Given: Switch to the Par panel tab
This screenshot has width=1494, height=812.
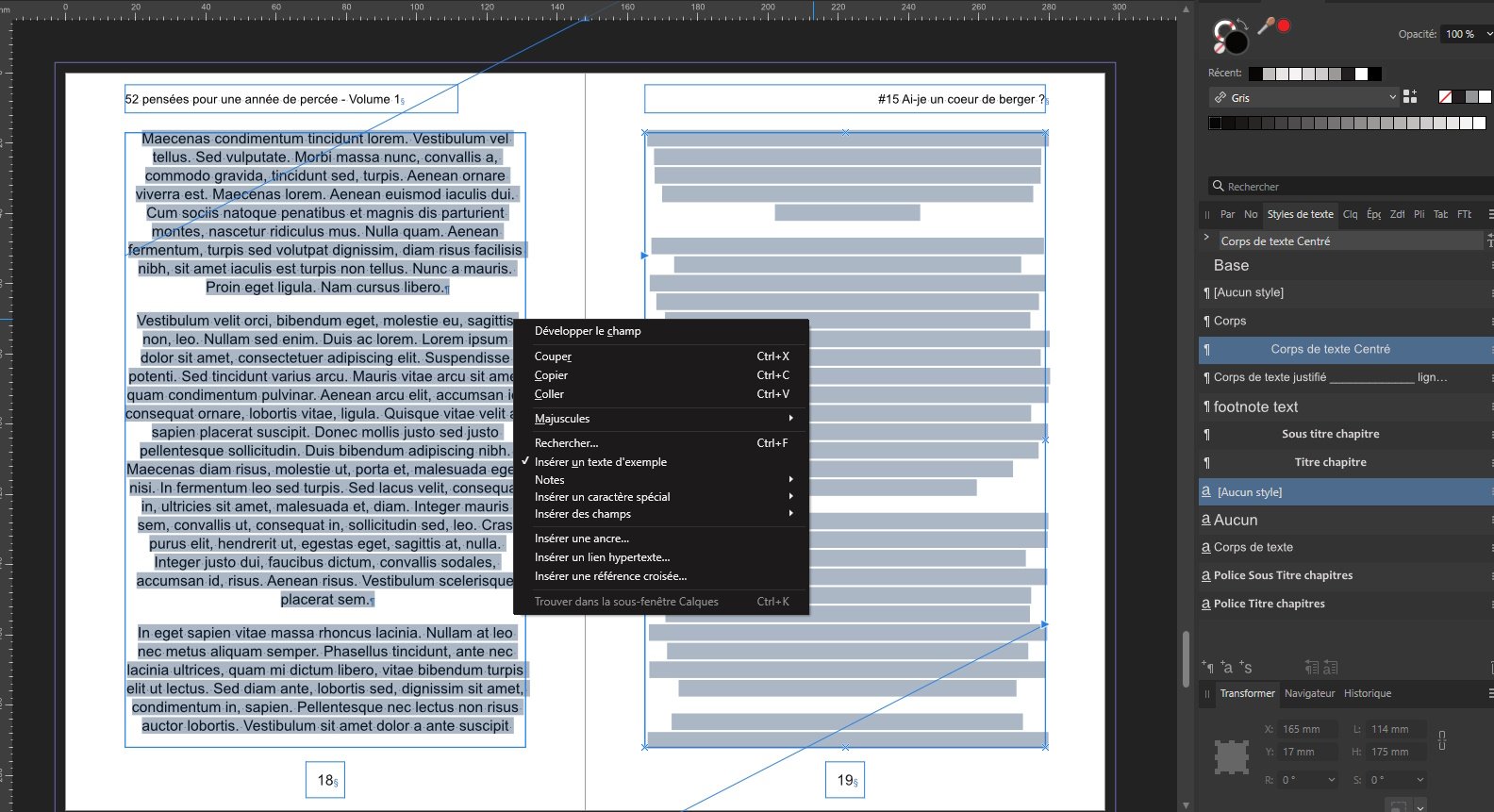Looking at the screenshot, I should click(1227, 214).
